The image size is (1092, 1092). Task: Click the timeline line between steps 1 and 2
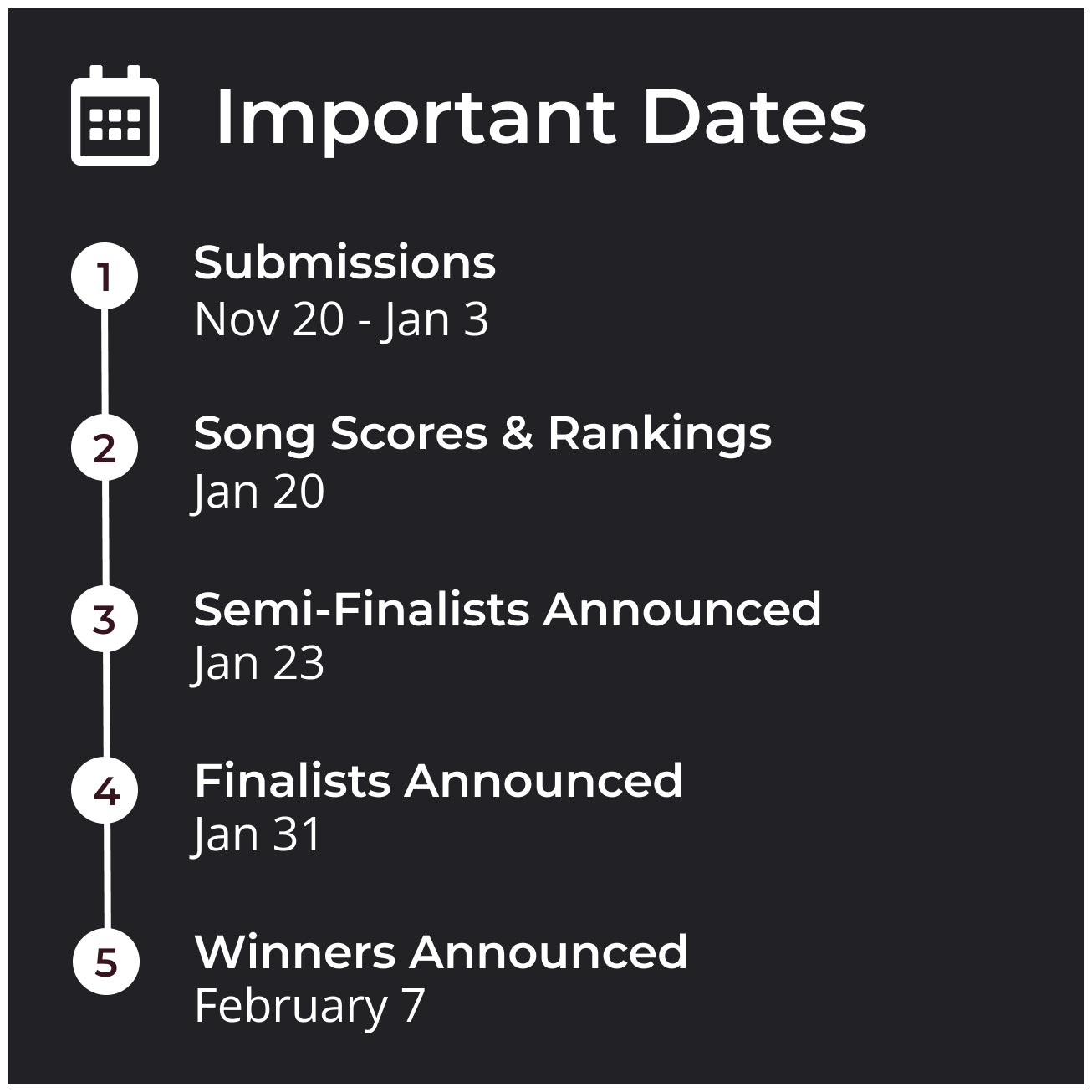tap(105, 361)
